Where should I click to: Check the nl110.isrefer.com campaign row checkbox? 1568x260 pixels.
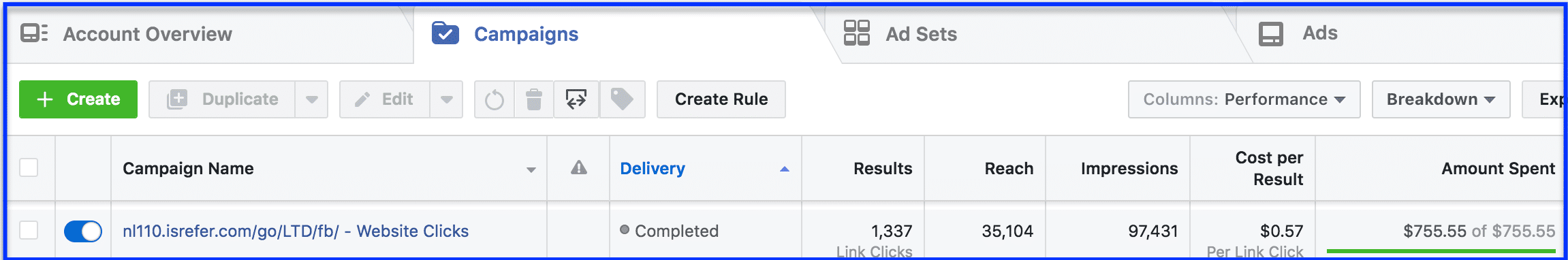(x=29, y=231)
